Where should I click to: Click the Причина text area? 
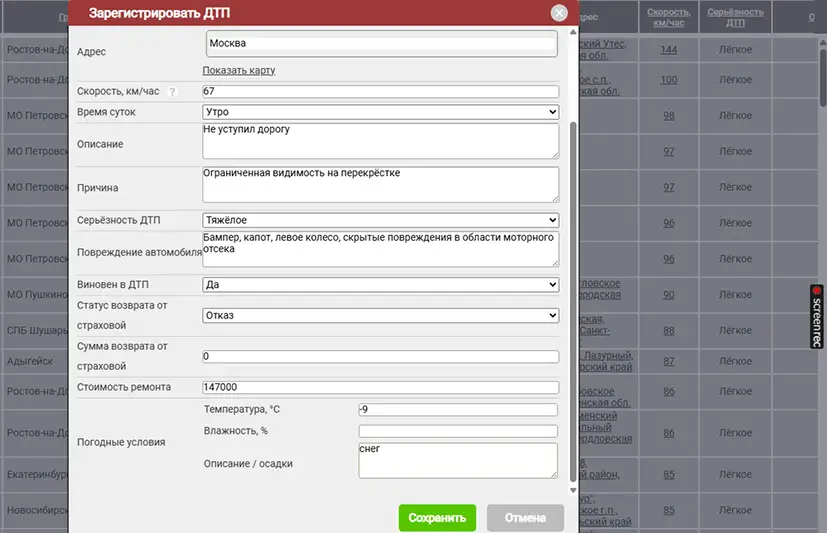point(380,184)
